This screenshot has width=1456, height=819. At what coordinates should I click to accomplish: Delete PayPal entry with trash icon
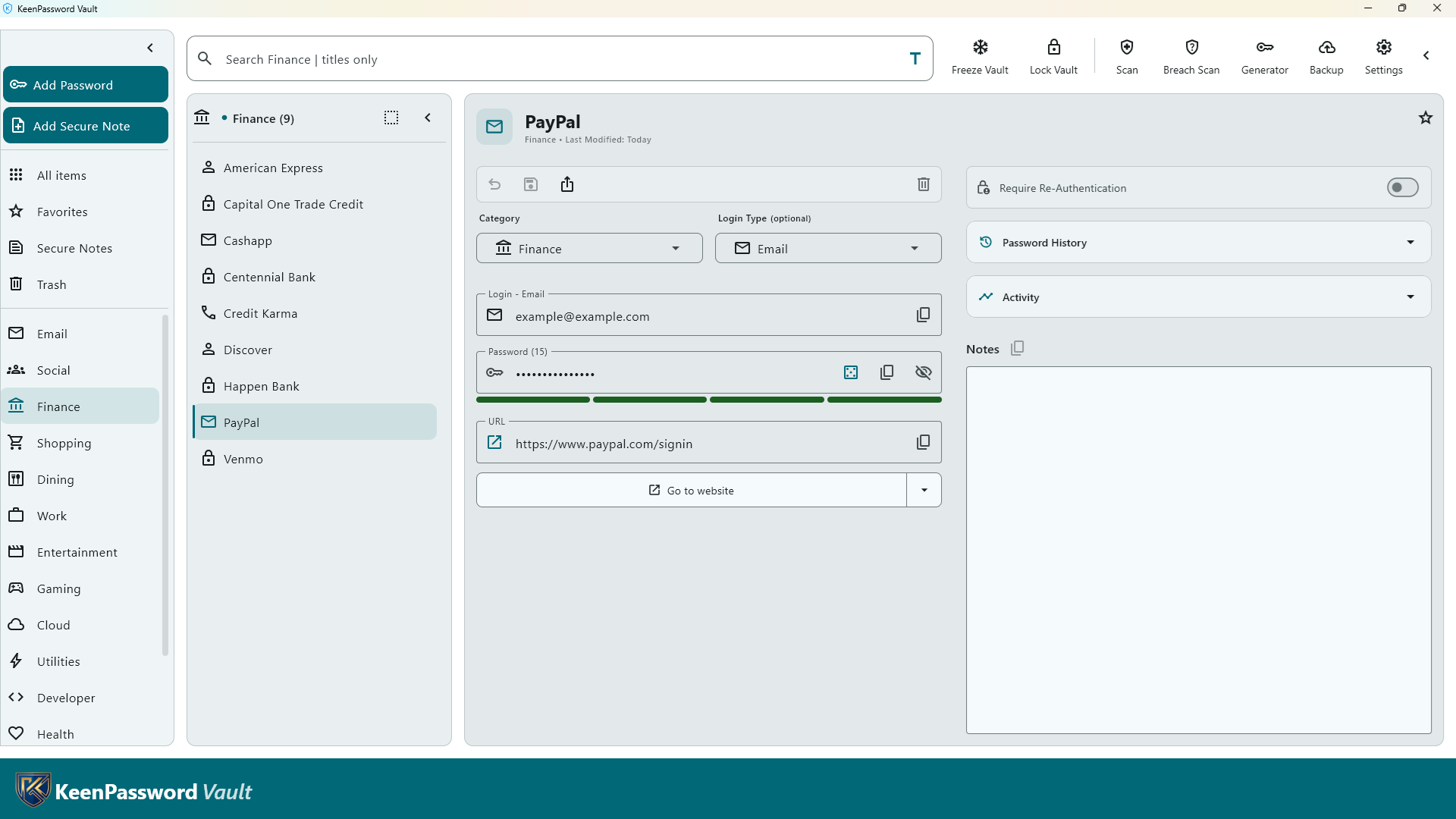click(x=923, y=184)
